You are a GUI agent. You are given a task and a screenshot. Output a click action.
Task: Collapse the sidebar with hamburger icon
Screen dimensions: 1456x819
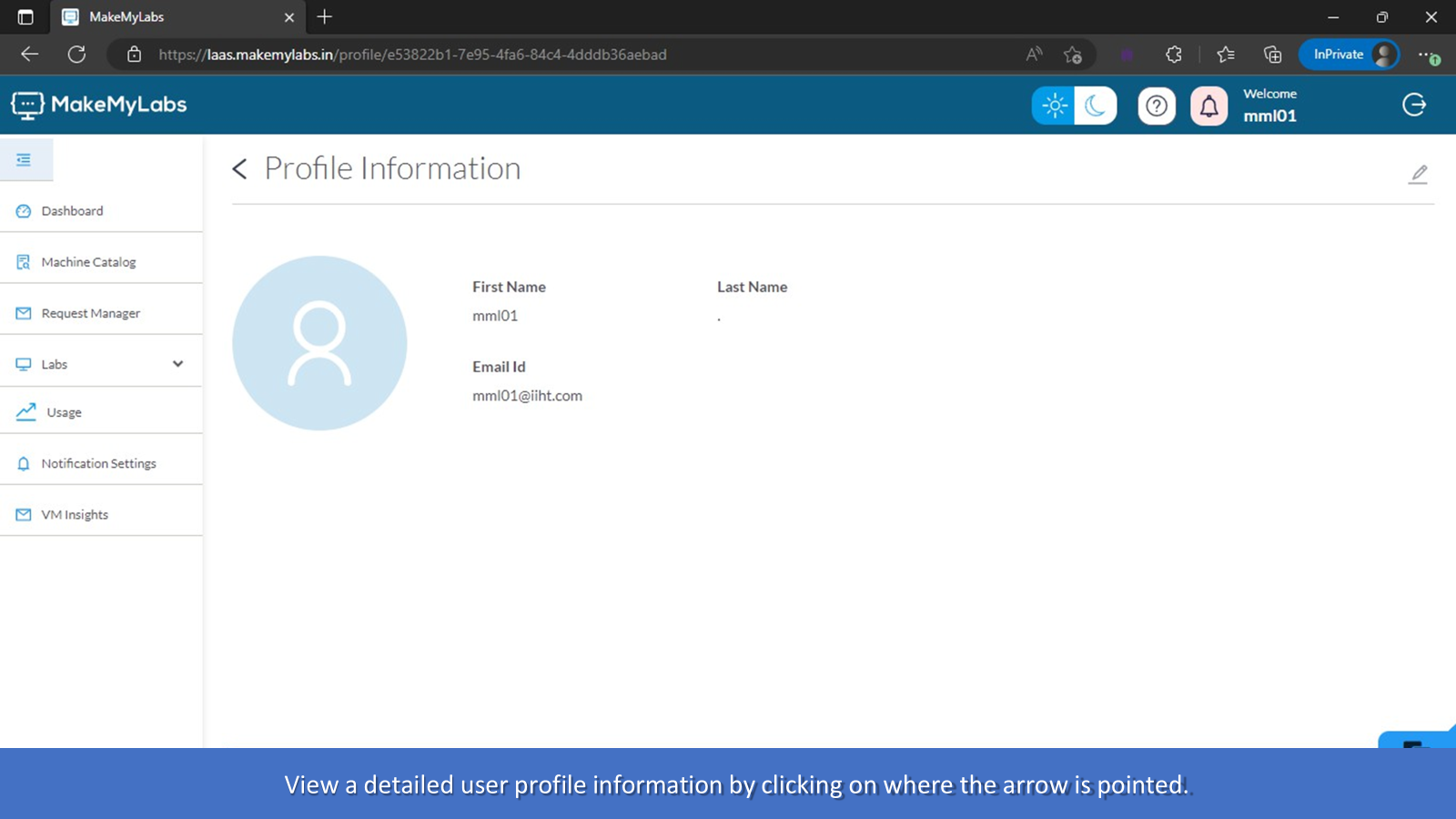tap(25, 160)
